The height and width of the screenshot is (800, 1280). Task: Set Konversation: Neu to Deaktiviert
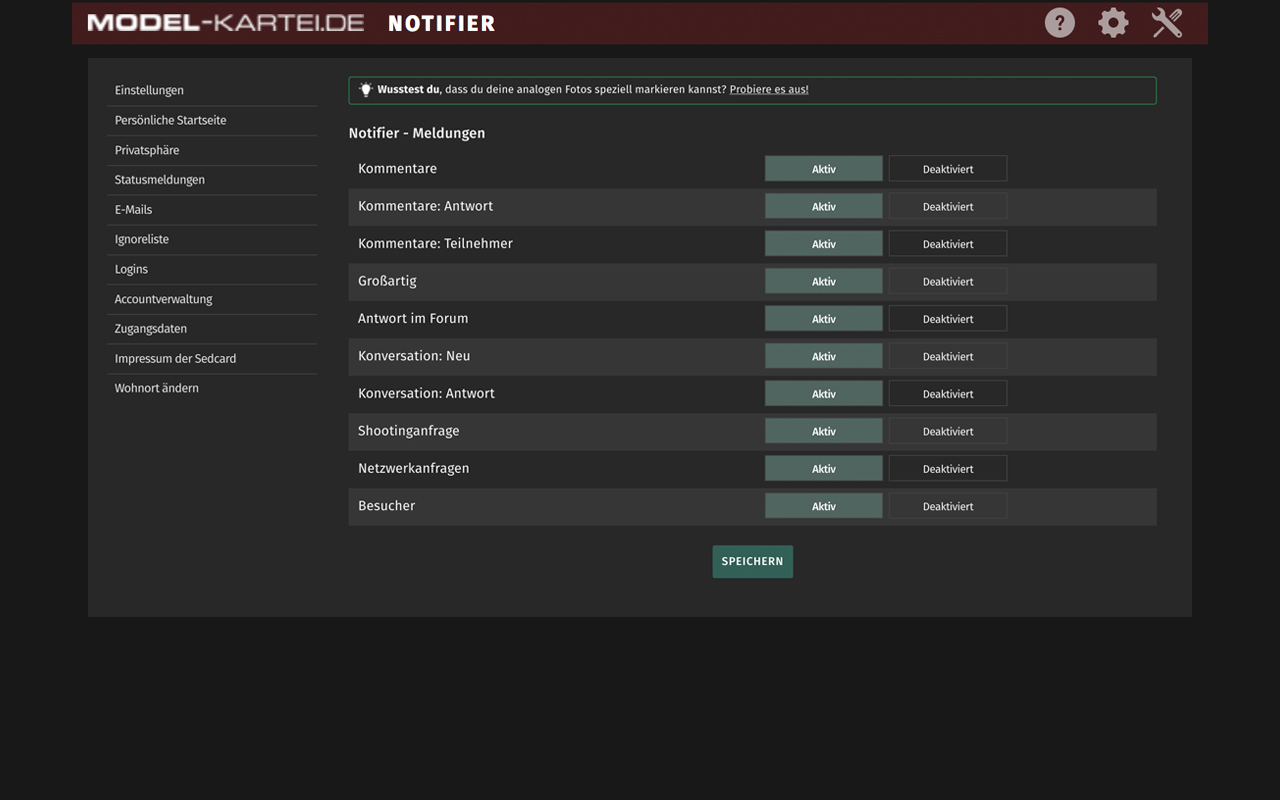[x=948, y=357]
